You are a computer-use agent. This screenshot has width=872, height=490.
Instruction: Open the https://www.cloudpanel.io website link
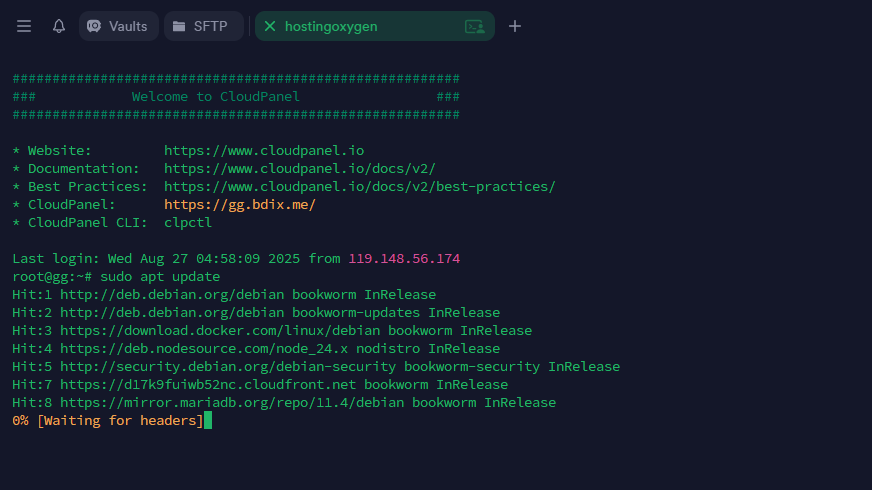coord(264,151)
